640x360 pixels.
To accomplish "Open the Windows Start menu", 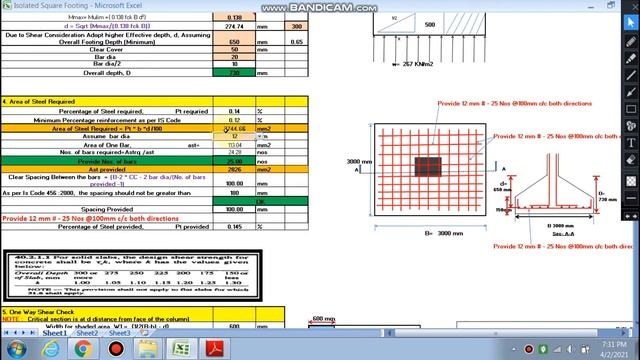I will 16,349.
